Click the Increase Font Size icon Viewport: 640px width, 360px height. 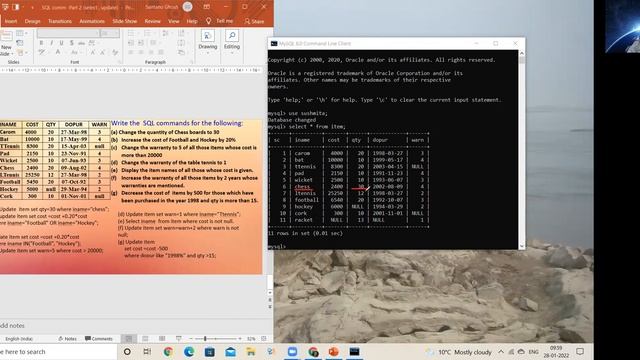[93, 52]
